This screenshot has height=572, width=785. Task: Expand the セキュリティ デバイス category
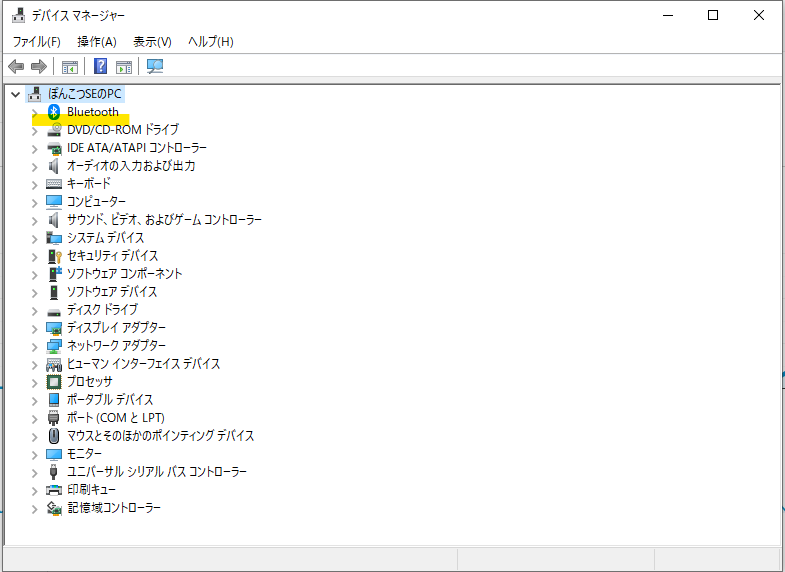point(35,257)
